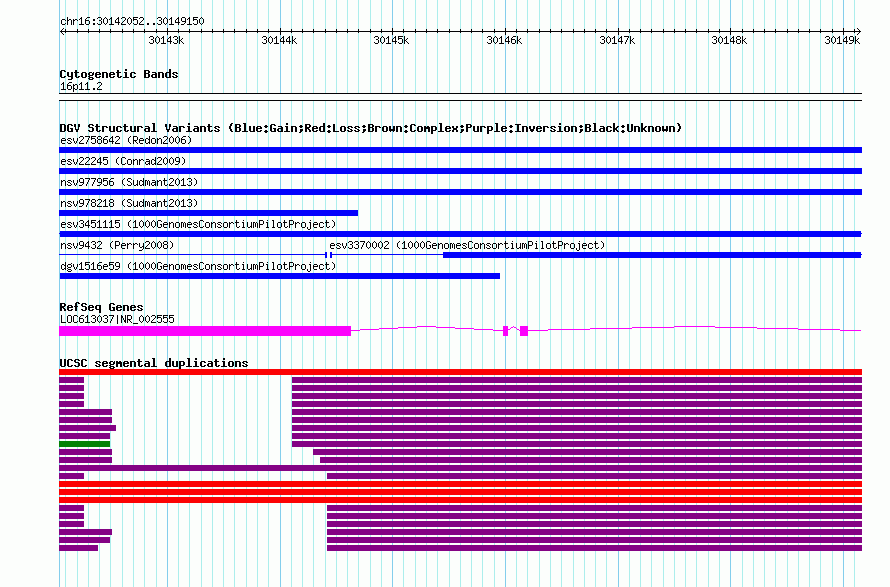Select the blue bar under esv3451115
This screenshot has height=587, width=890.
pos(460,234)
